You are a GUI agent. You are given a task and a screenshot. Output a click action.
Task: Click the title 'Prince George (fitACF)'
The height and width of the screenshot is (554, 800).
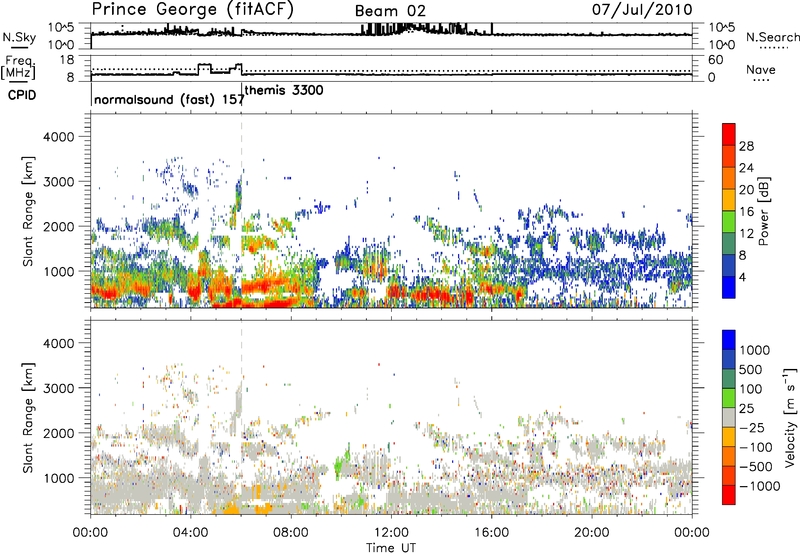(x=193, y=10)
